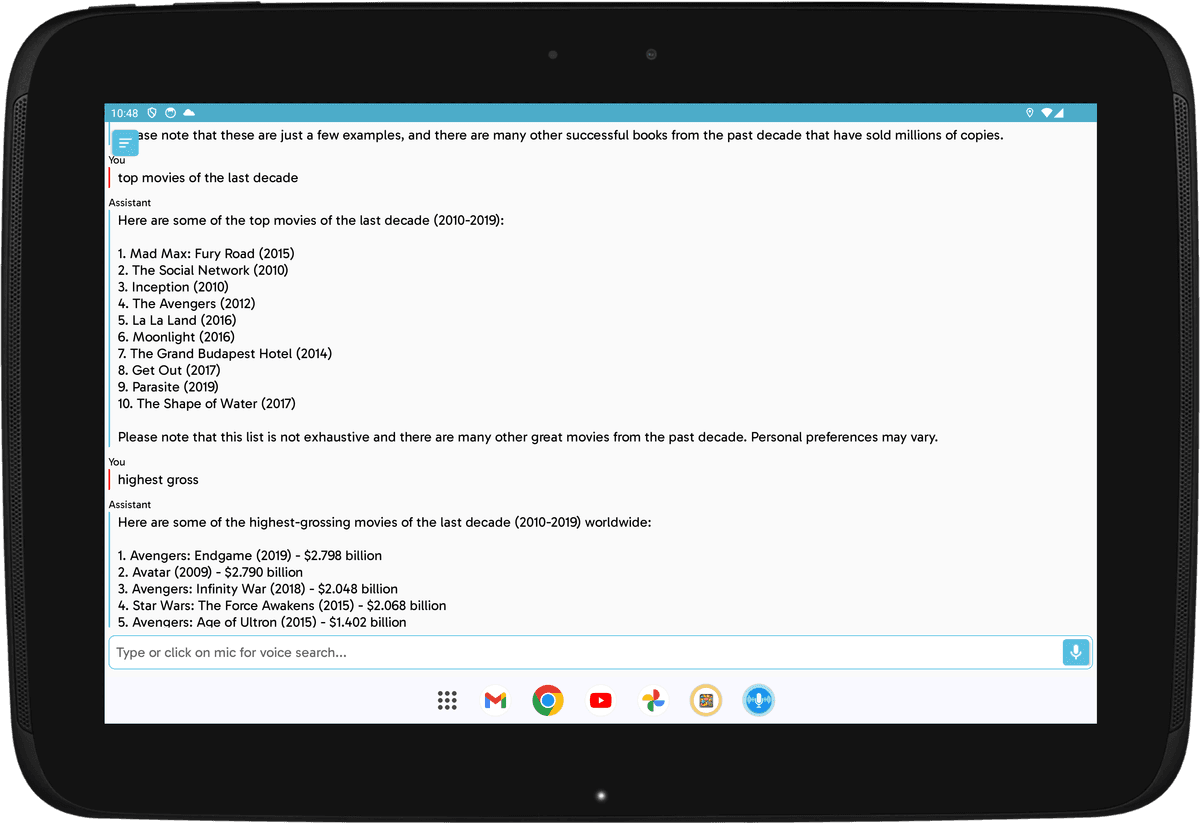Open the orange-ringed app icon in dock
Image resolution: width=1200 pixels, height=824 pixels.
coord(706,701)
